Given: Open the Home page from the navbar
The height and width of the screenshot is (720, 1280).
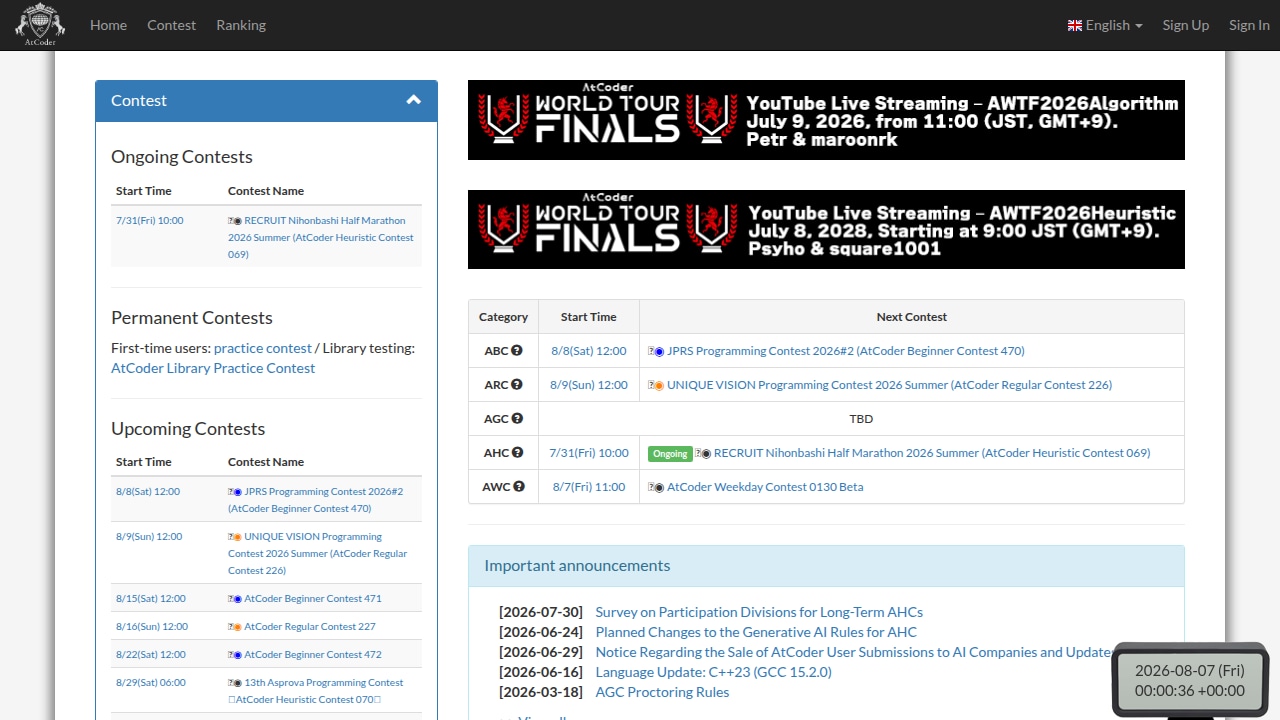Looking at the screenshot, I should pos(108,25).
